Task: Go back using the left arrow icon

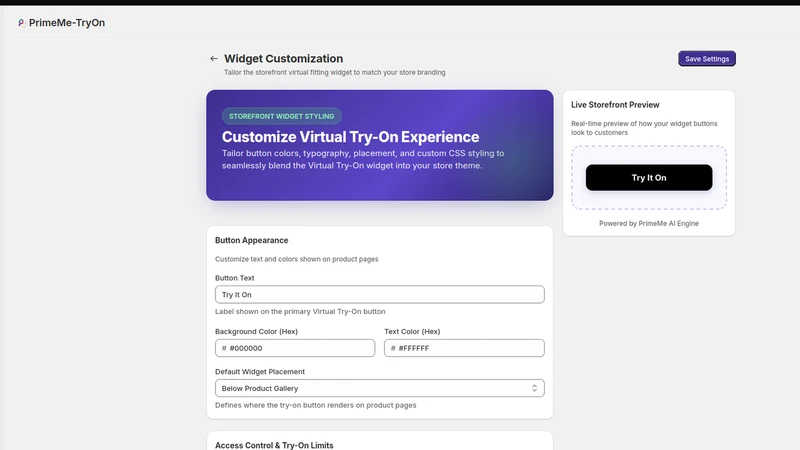Action: click(214, 59)
